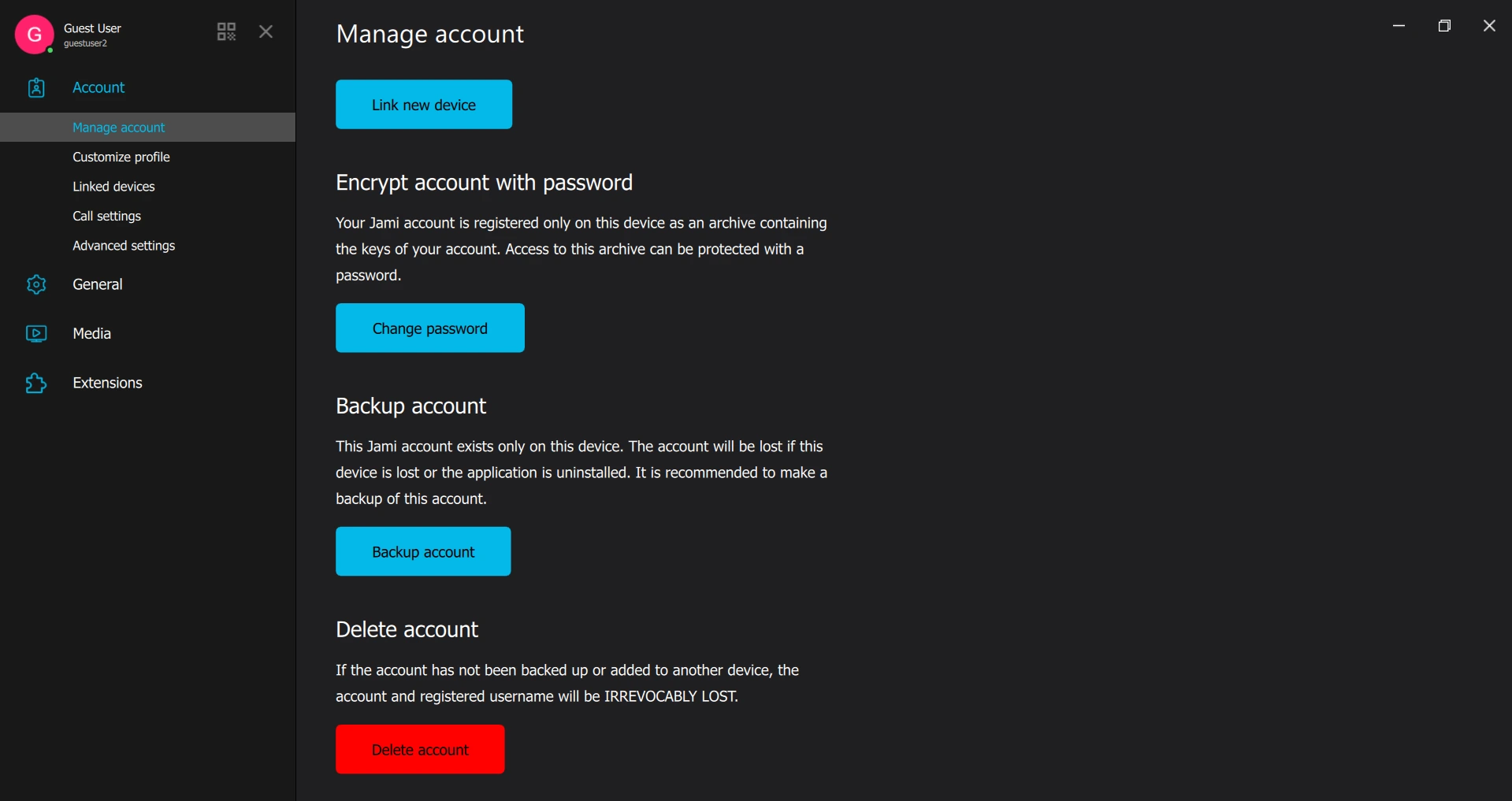1512x801 pixels.
Task: Open the QR code share icon
Action: pyautogui.click(x=226, y=32)
